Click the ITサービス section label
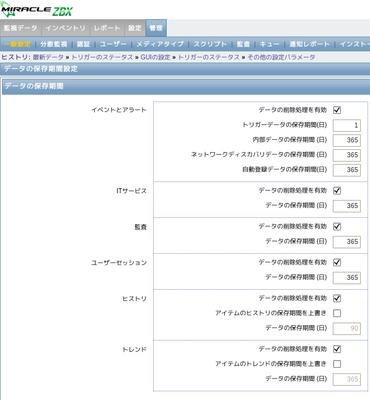370x400 pixels. pos(131,191)
